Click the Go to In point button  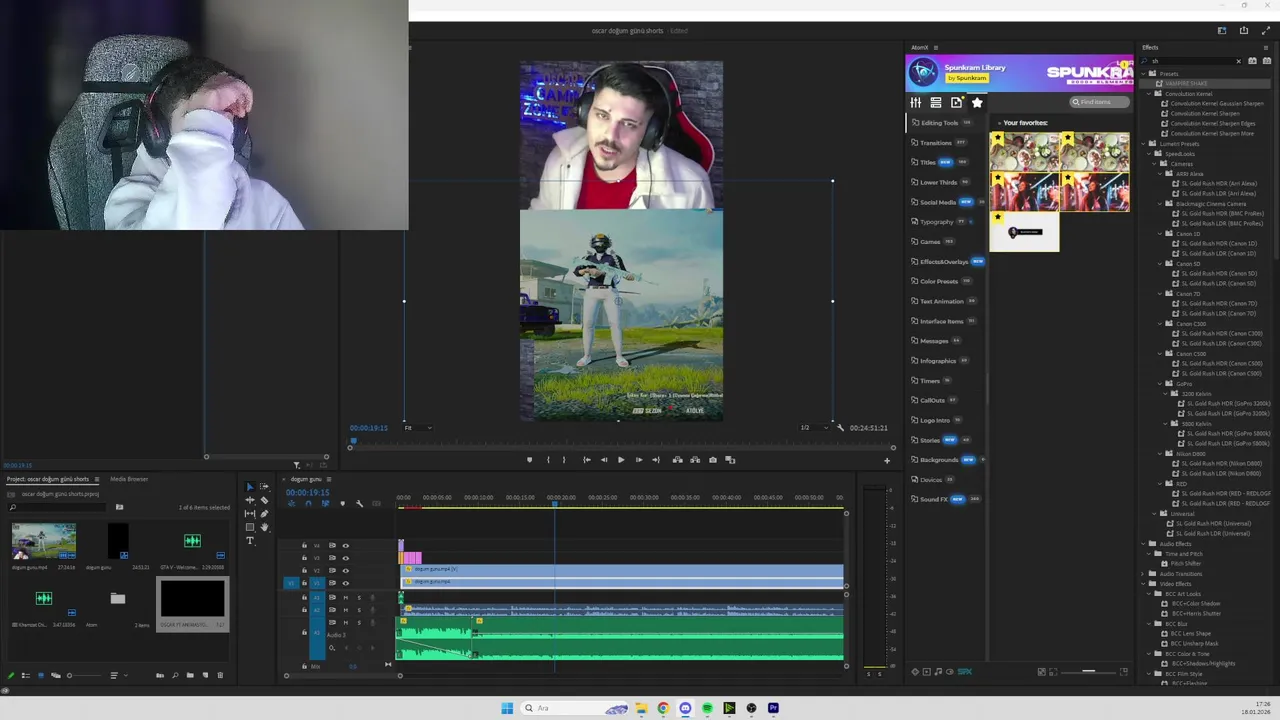[x=587, y=460]
